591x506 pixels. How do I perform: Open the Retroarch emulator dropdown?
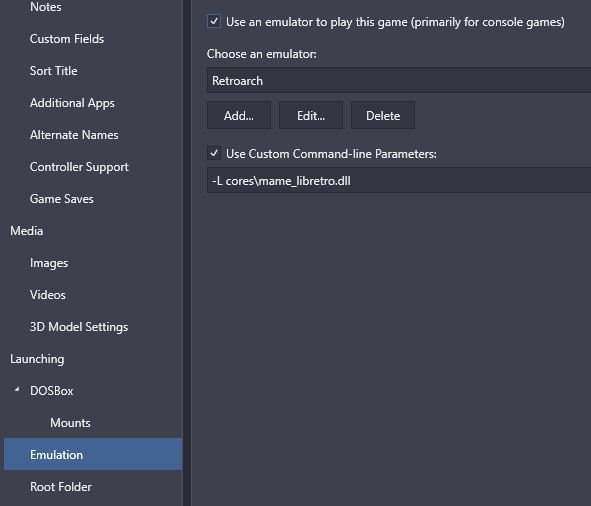pos(399,80)
